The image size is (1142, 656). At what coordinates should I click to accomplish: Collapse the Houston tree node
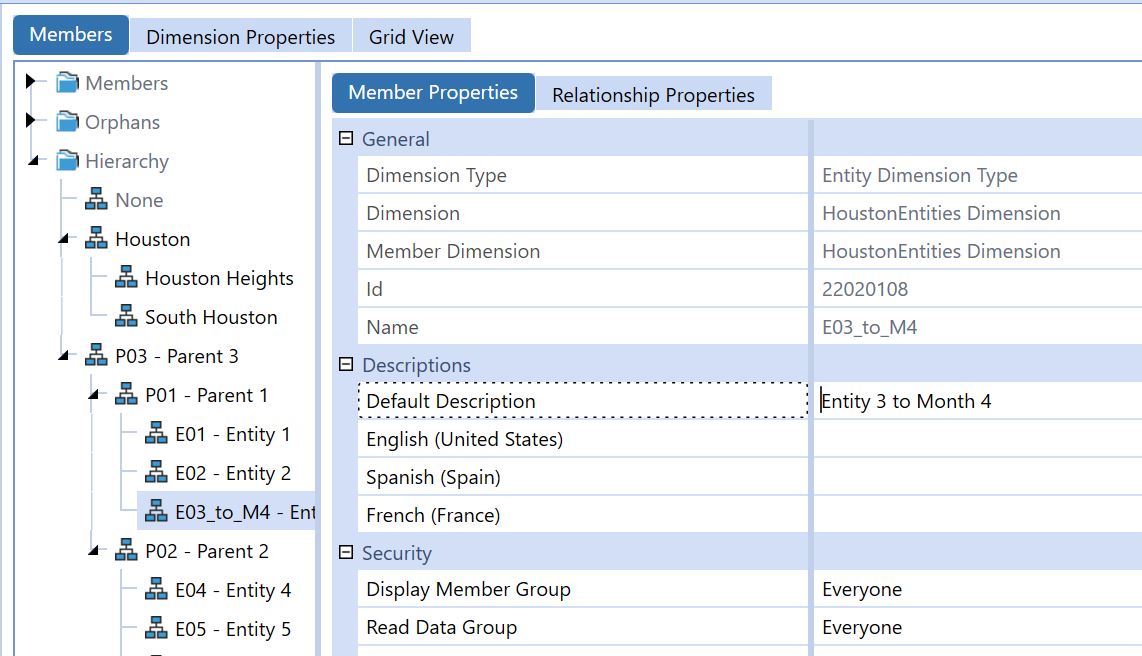64,240
